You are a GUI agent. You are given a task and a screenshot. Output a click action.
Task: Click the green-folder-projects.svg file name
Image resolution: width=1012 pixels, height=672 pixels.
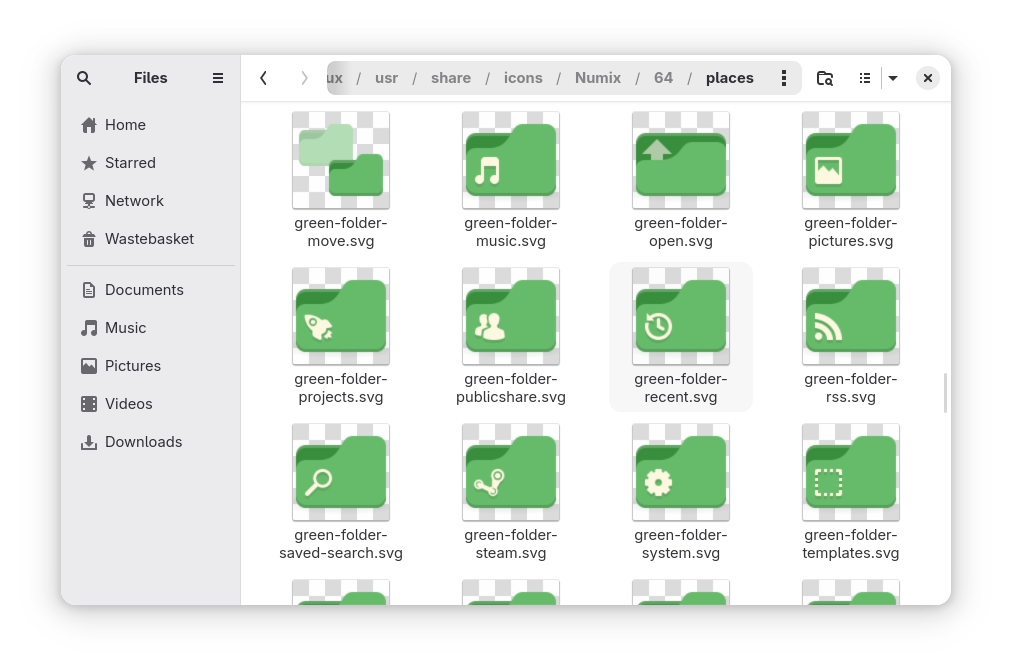tap(341, 388)
